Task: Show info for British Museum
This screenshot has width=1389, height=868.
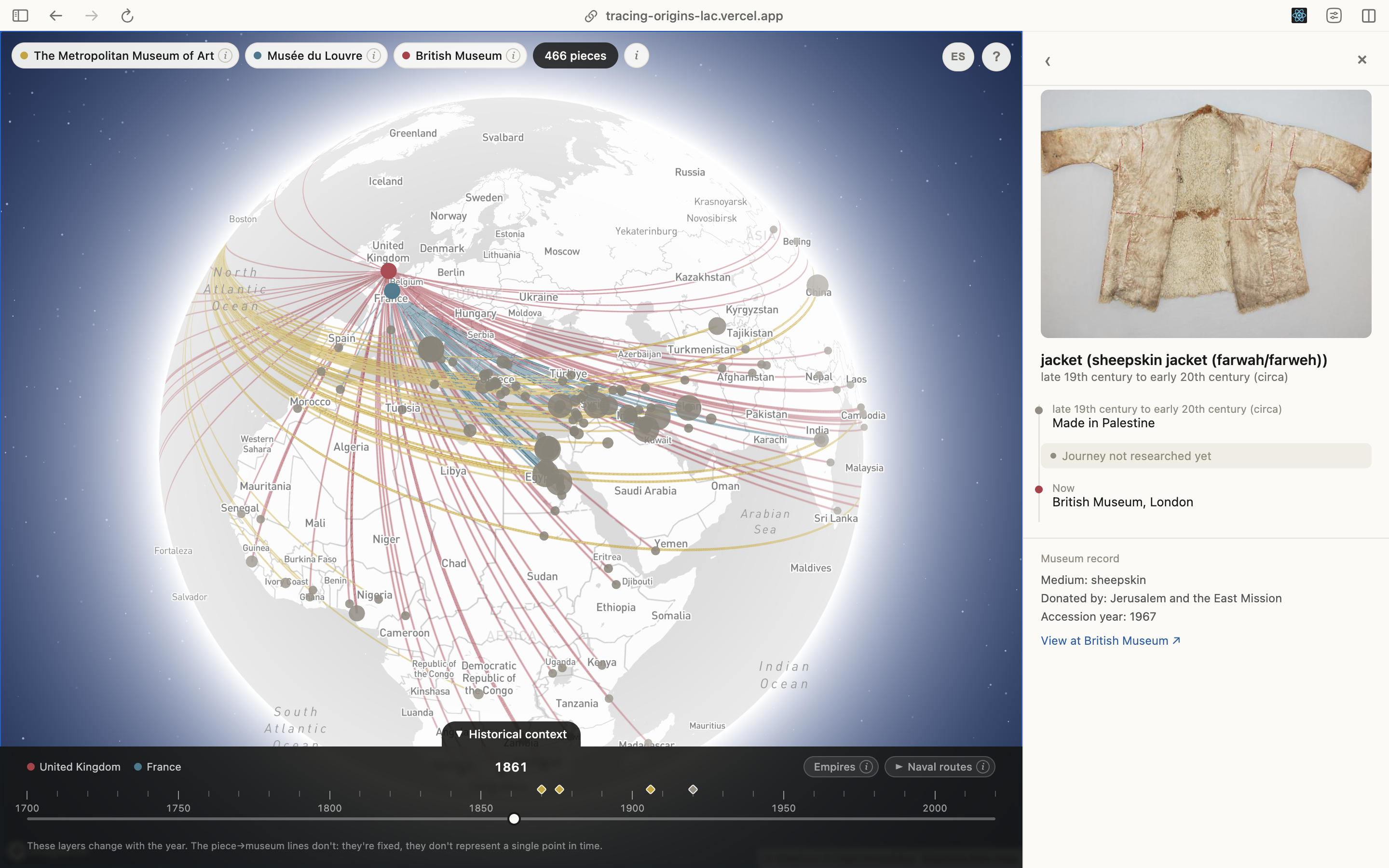Action: coord(513,55)
